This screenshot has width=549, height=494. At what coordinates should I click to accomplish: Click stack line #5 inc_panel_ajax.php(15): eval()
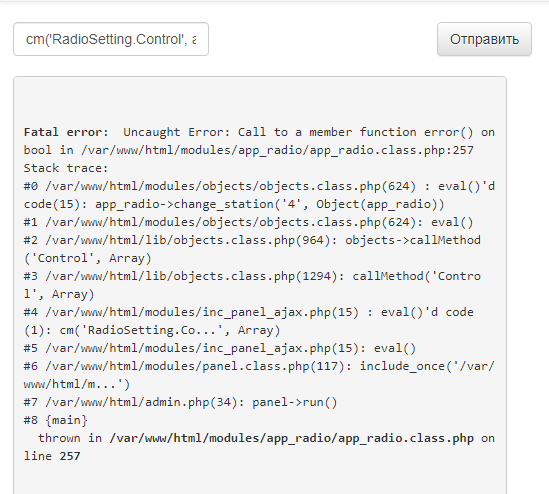pyautogui.click(x=220, y=348)
